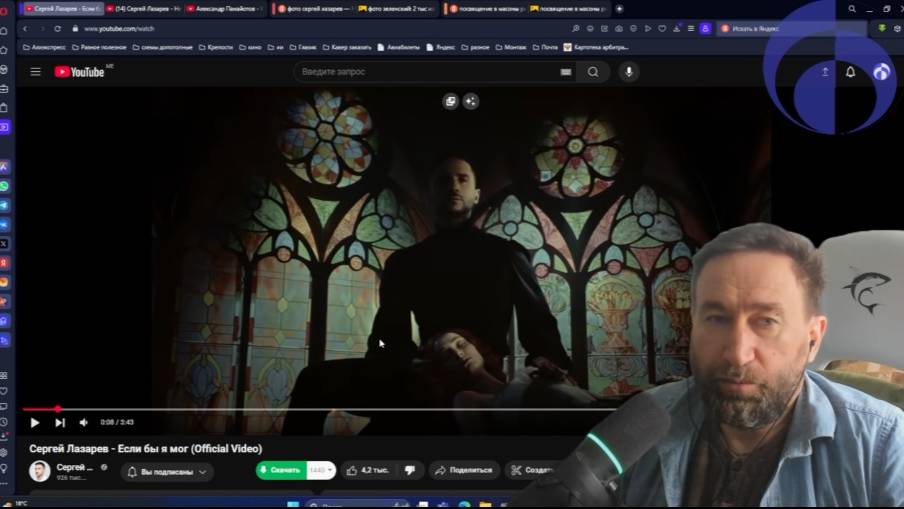904x509 pixels.
Task: Switch to tab 'Александр Панайотов'
Action: point(224,9)
